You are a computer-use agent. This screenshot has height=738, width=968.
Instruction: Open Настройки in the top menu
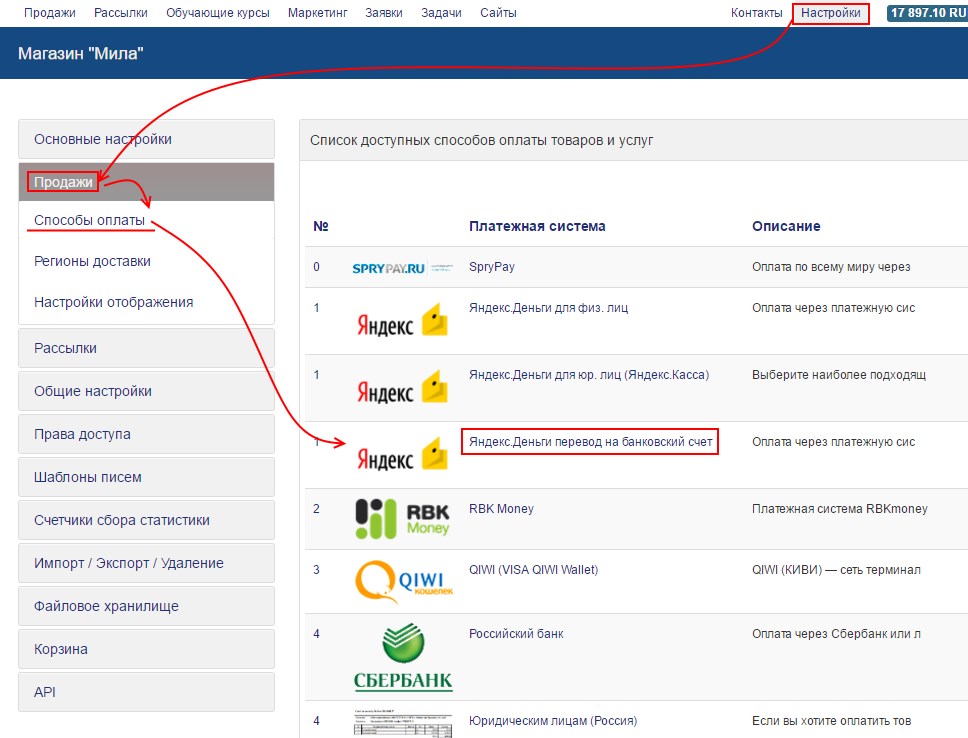click(830, 13)
